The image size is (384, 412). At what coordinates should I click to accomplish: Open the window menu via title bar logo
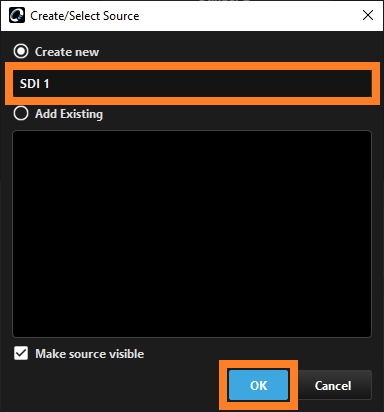click(x=17, y=15)
